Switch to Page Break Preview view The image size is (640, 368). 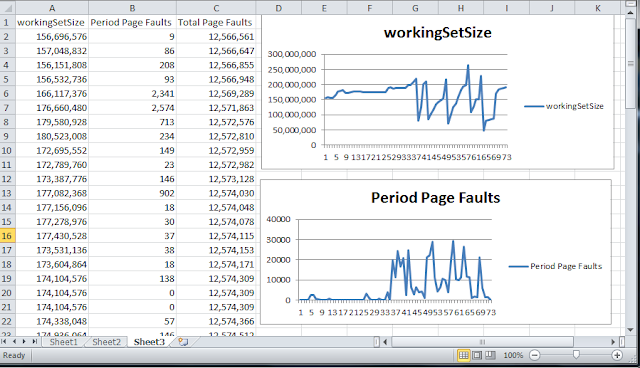(490, 355)
